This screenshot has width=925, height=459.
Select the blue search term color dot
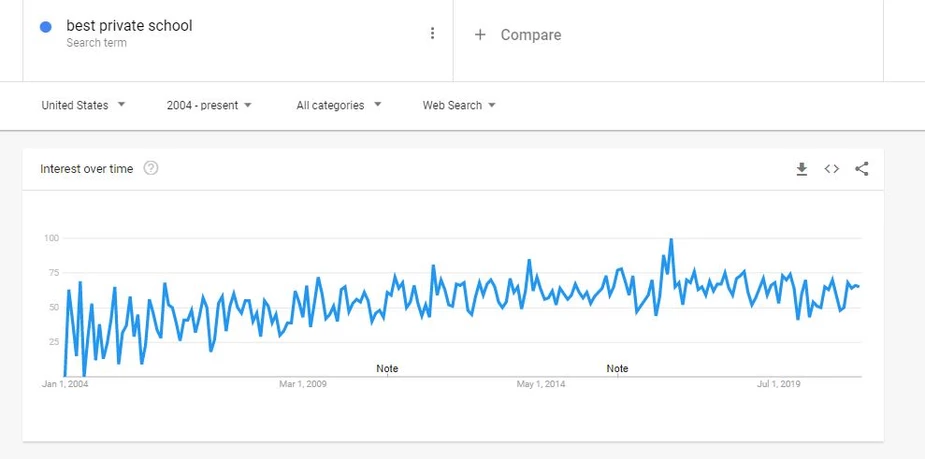[45, 27]
